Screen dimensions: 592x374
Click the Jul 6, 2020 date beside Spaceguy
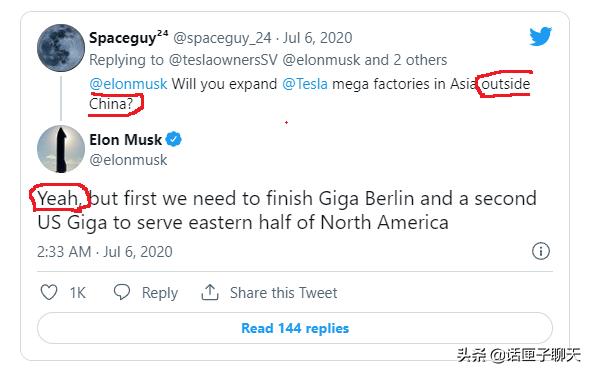click(x=318, y=38)
